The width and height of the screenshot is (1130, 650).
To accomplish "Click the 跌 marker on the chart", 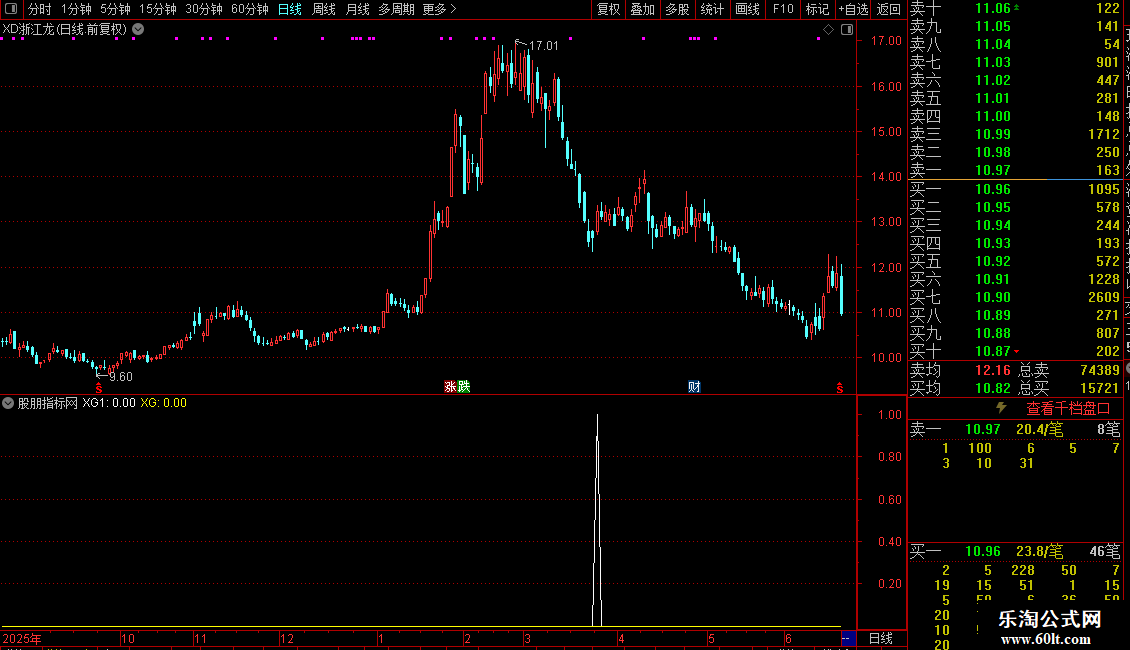I will click(463, 387).
